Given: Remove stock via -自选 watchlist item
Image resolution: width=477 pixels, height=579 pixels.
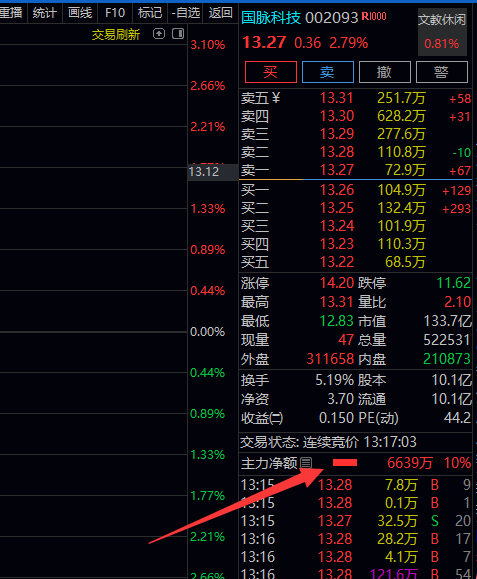Looking at the screenshot, I should [185, 13].
